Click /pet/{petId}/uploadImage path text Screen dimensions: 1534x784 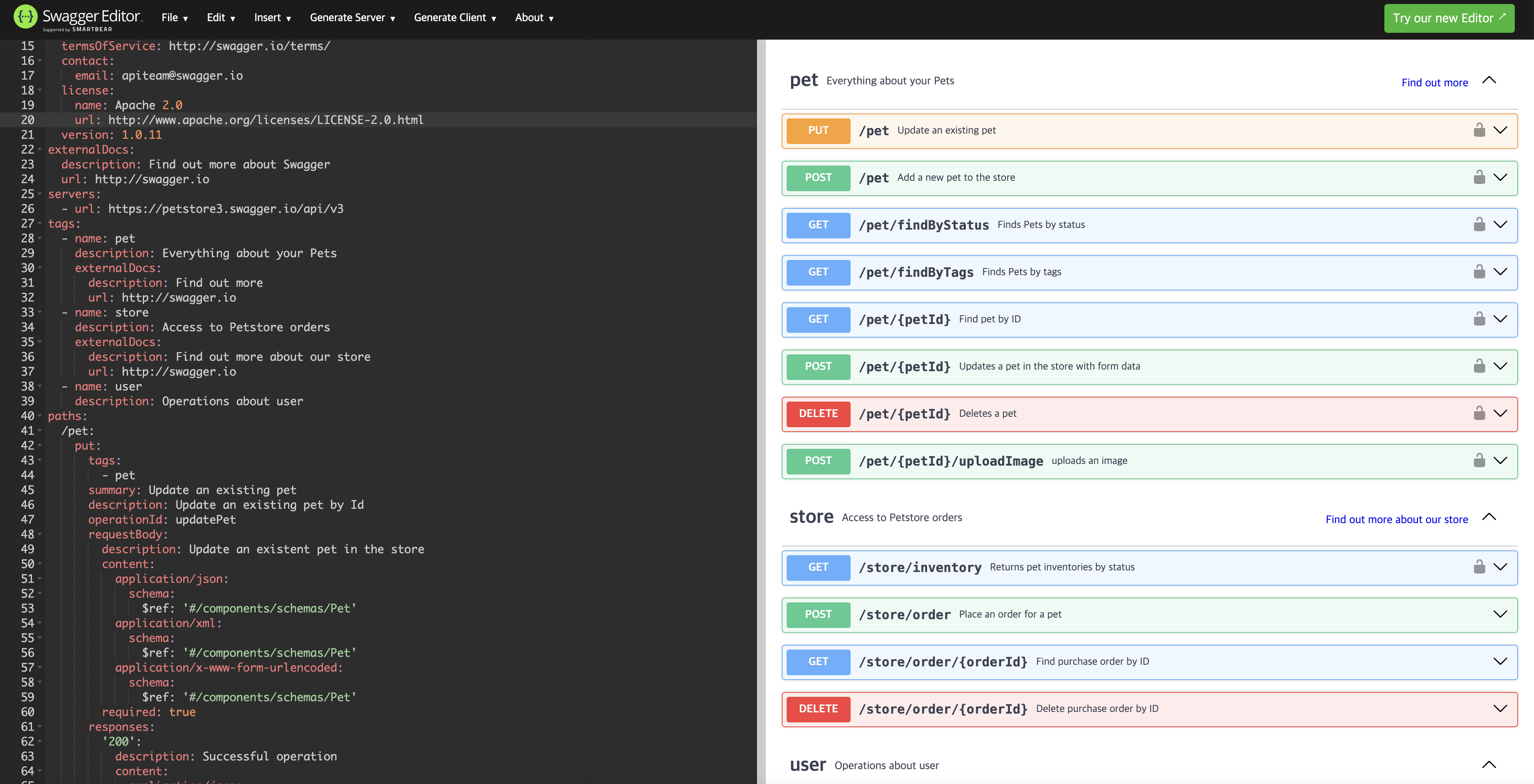950,461
